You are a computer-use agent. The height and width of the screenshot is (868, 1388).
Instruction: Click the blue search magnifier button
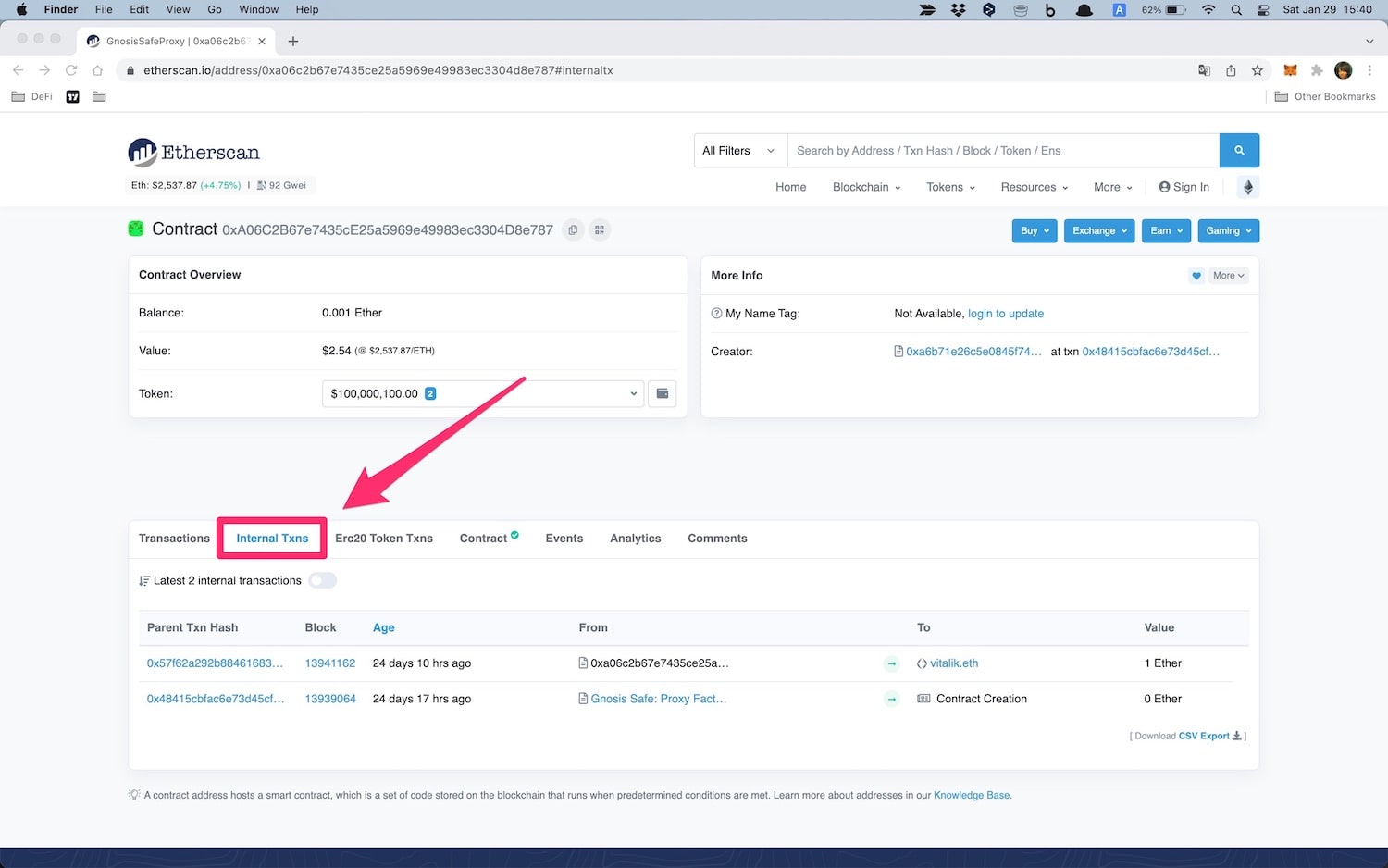pos(1239,151)
